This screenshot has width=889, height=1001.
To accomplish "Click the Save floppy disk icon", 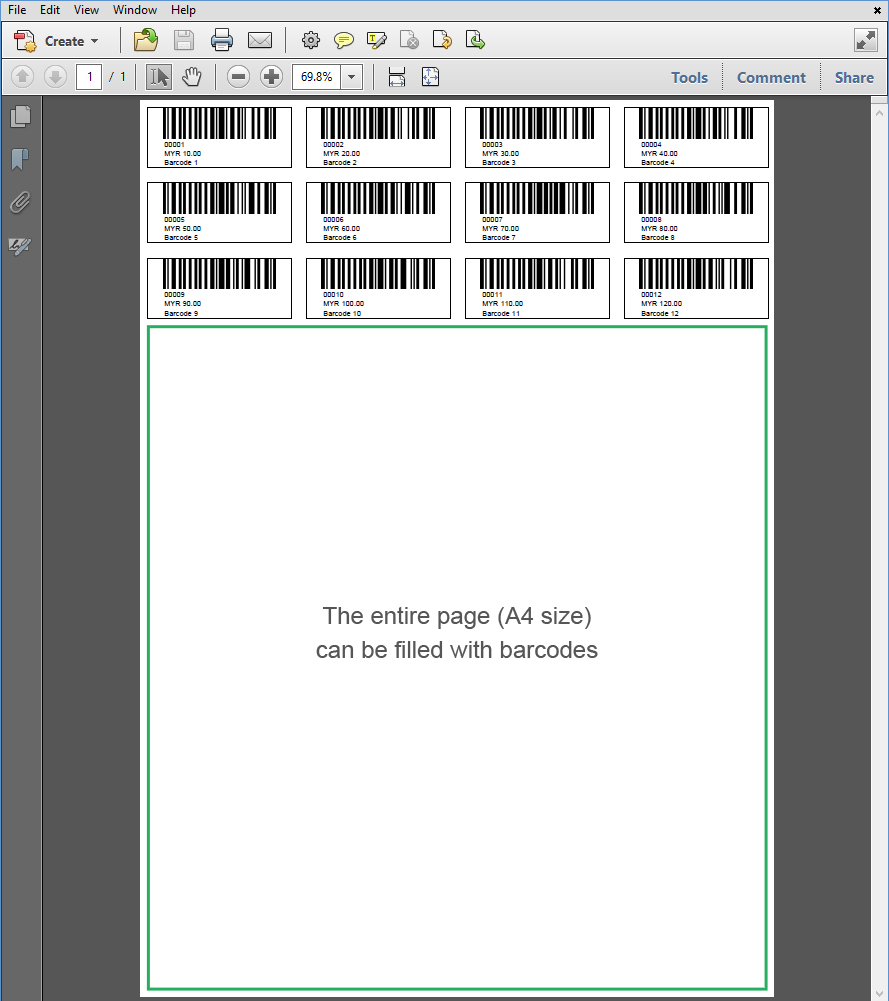I will pyautogui.click(x=184, y=40).
